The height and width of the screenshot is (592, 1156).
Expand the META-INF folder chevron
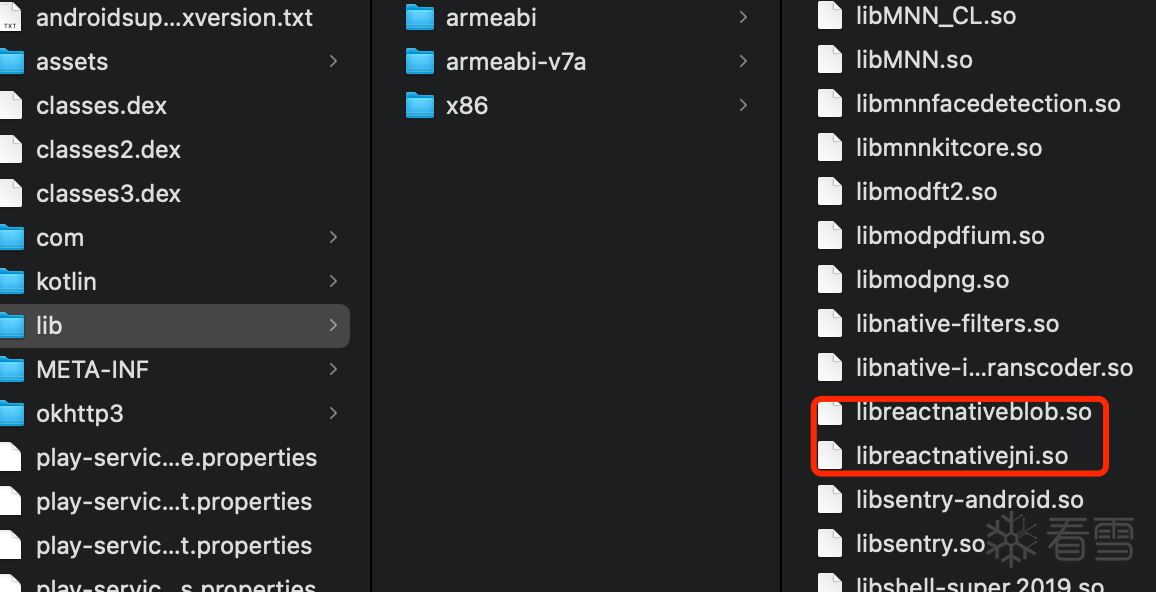point(333,369)
